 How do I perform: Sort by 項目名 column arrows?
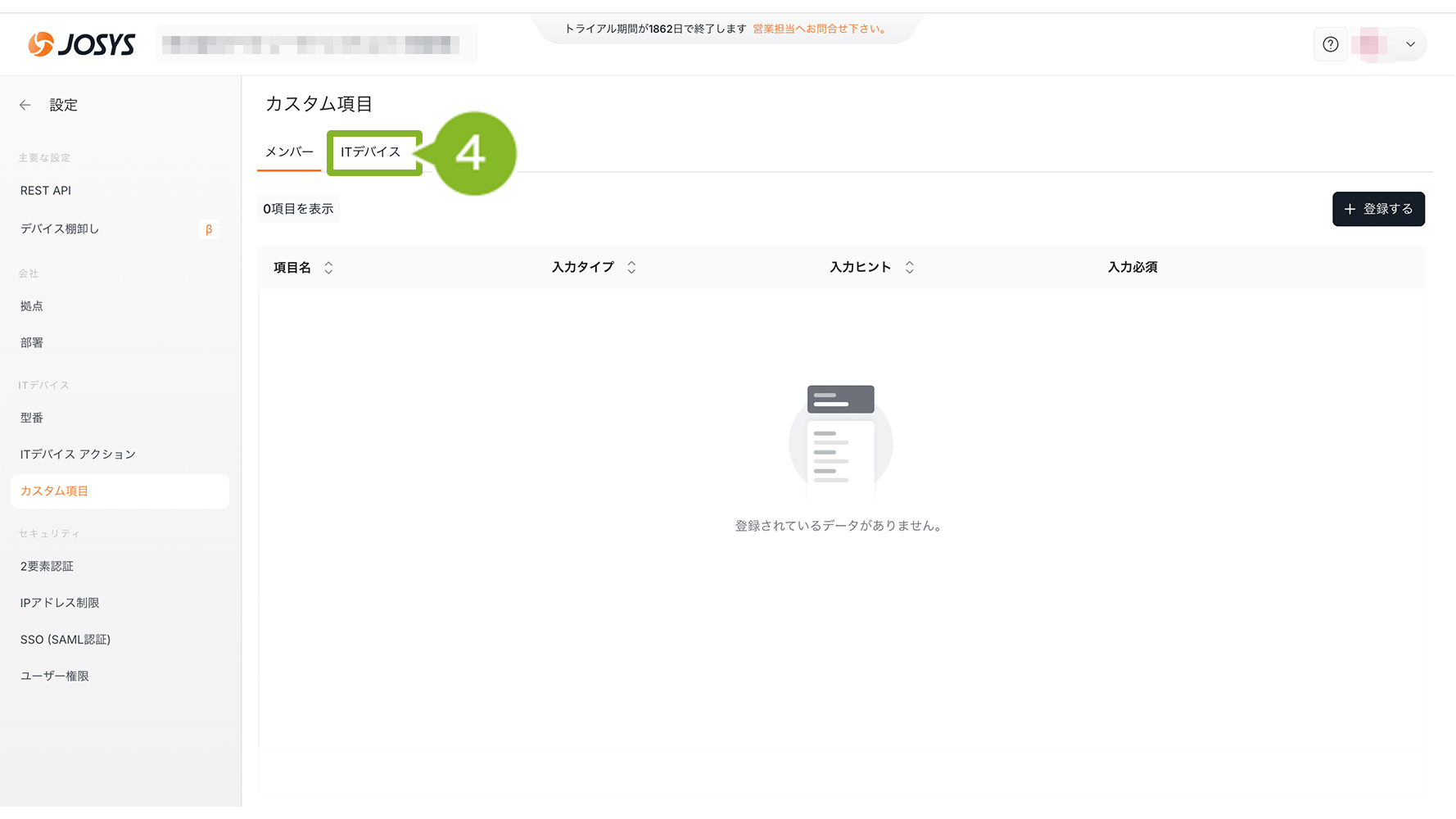328,268
